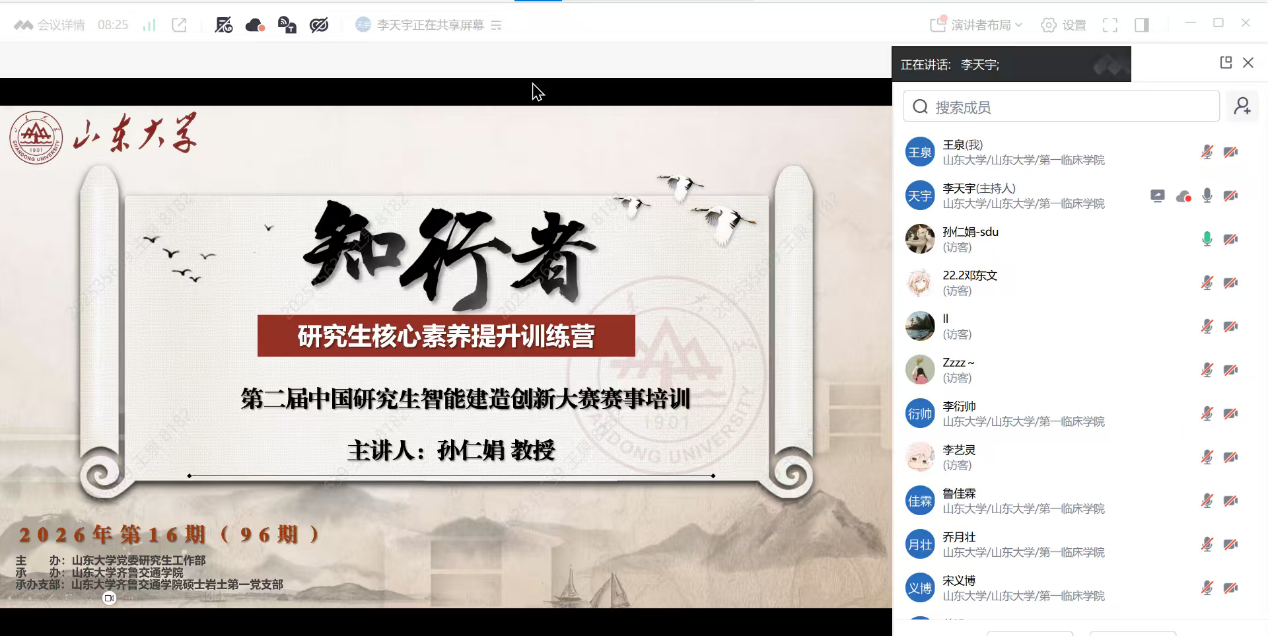Click 鲁佳霖's muted microphone icon

(1207, 501)
